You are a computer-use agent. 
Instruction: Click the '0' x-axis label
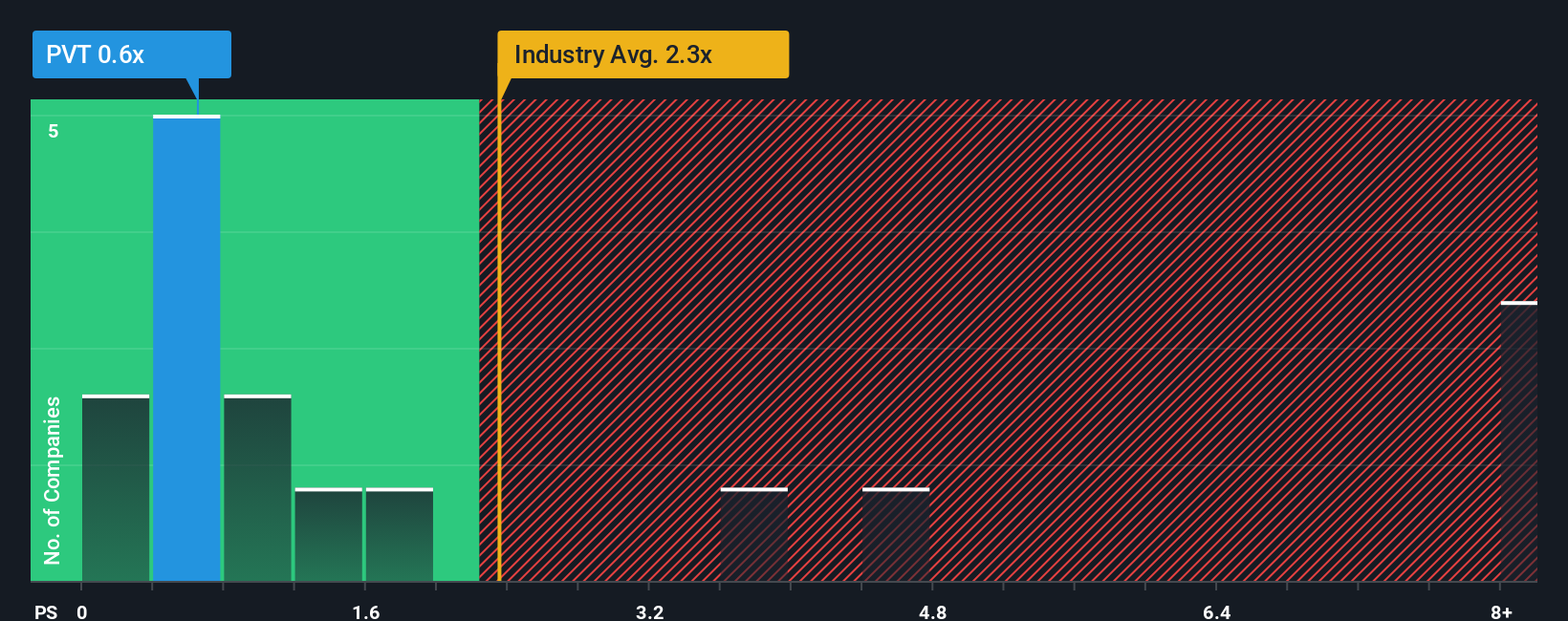click(82, 611)
